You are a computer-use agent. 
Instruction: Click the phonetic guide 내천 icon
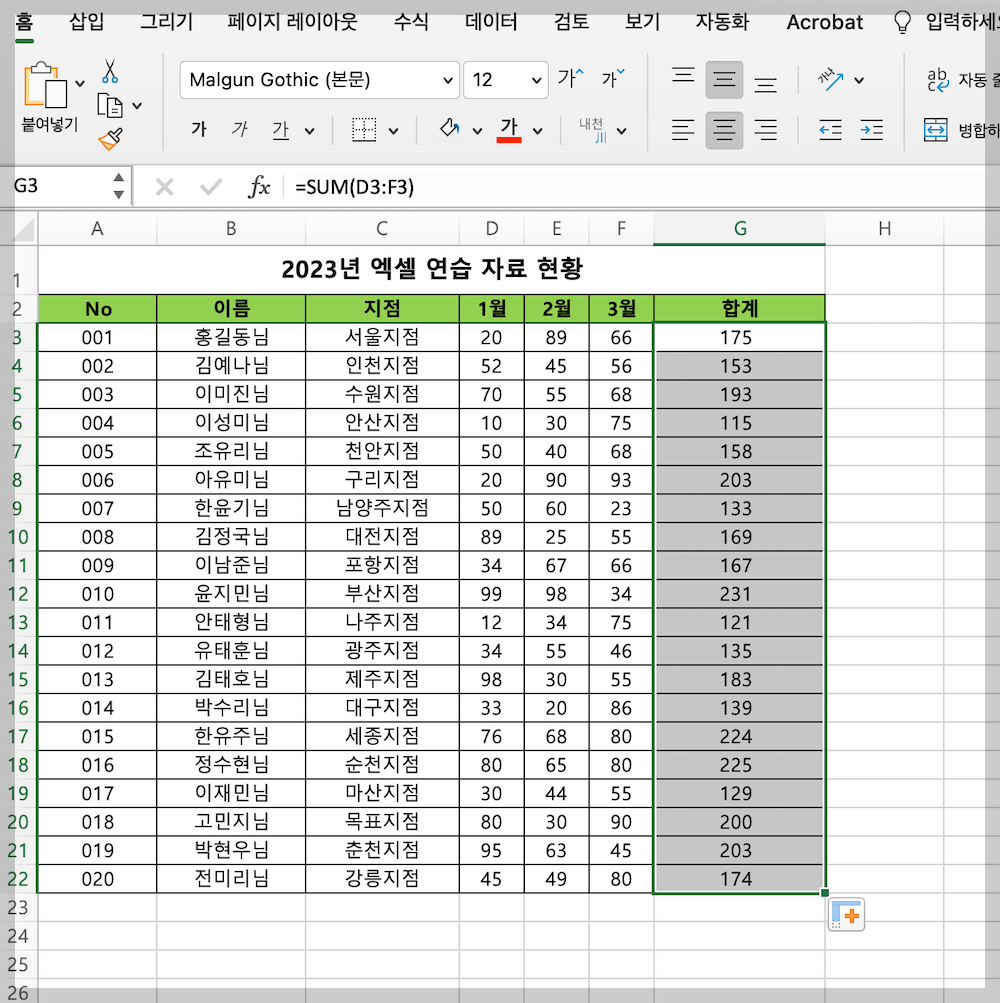coord(592,130)
